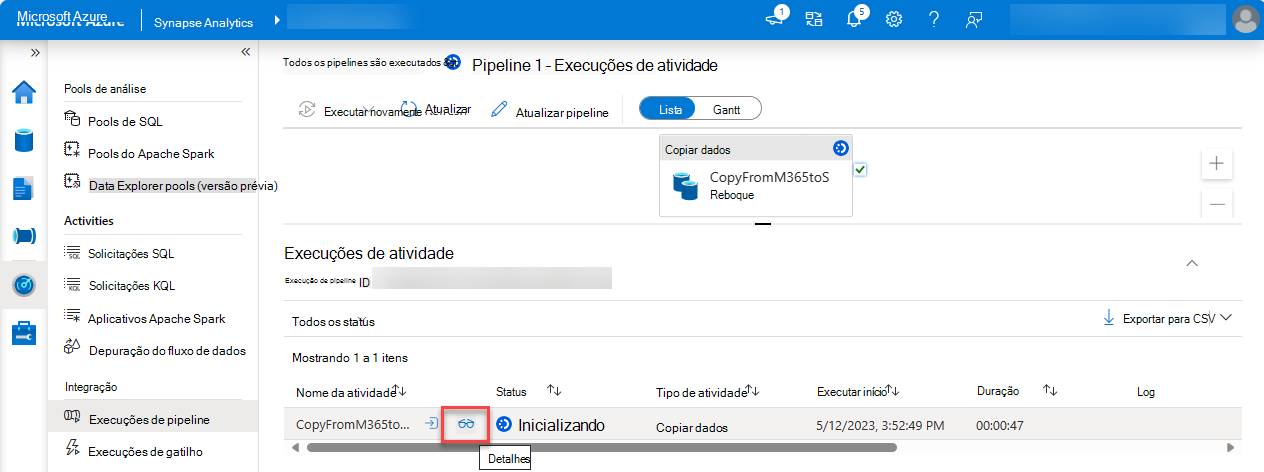This screenshot has height=472, width=1264.
Task: Click the Copiar dados type cell
Action: (692, 427)
